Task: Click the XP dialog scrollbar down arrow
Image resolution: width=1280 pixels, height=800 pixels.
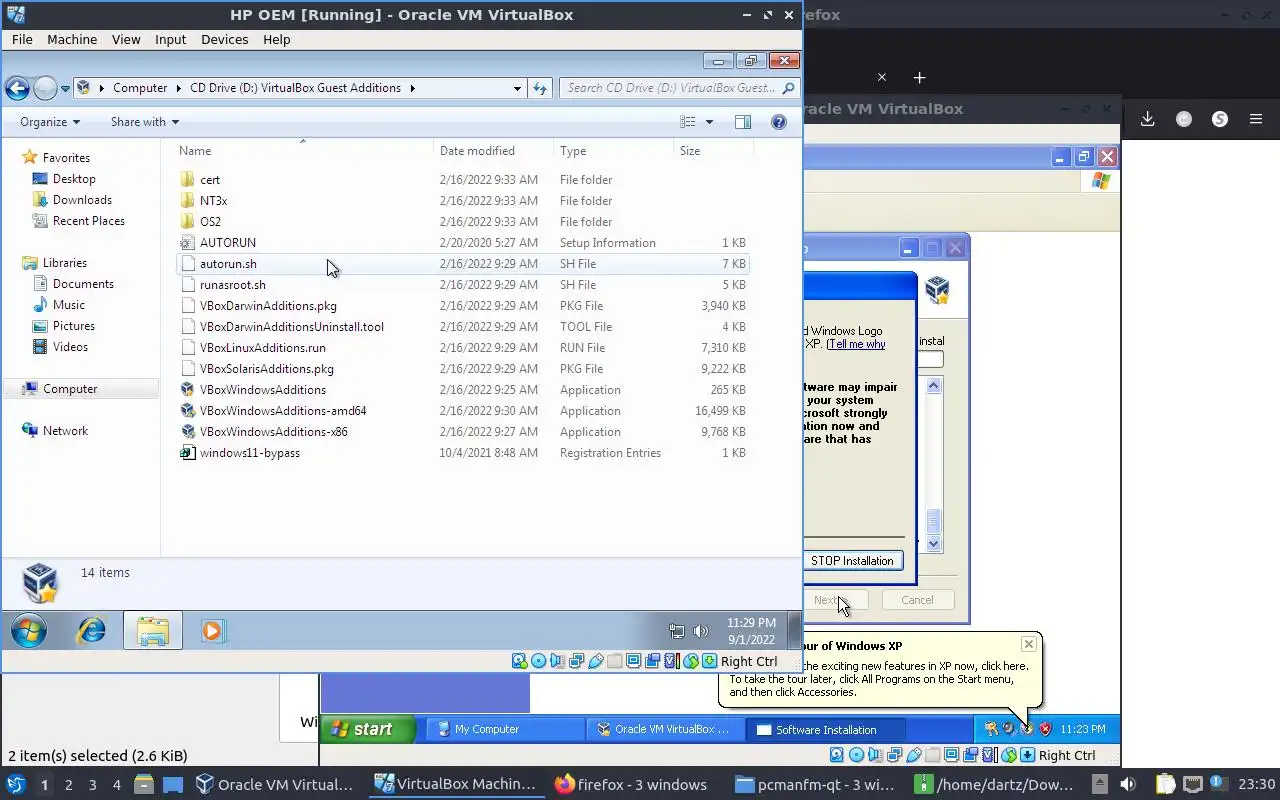Action: click(934, 544)
